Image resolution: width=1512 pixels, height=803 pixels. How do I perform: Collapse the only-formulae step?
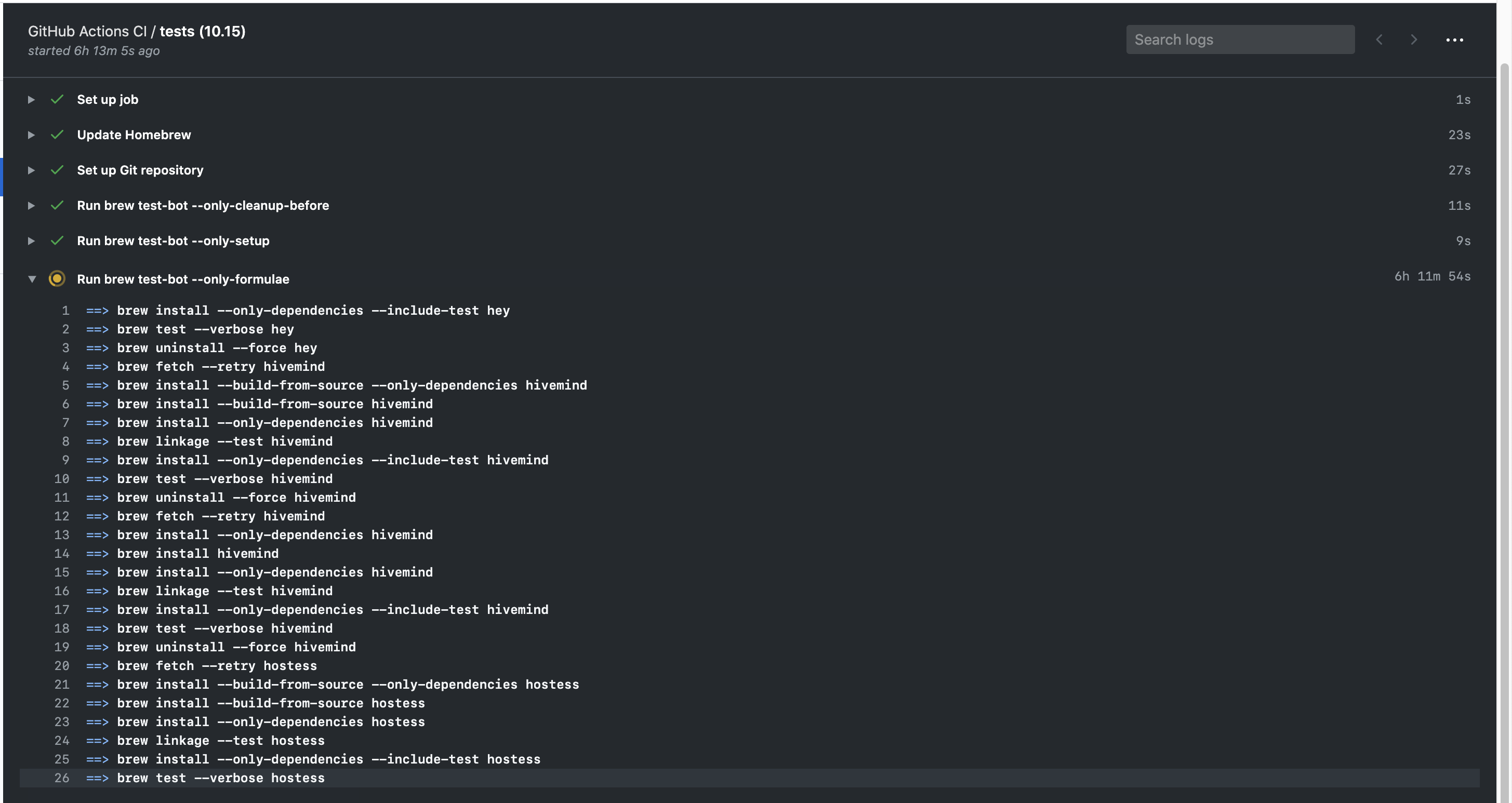click(x=32, y=279)
